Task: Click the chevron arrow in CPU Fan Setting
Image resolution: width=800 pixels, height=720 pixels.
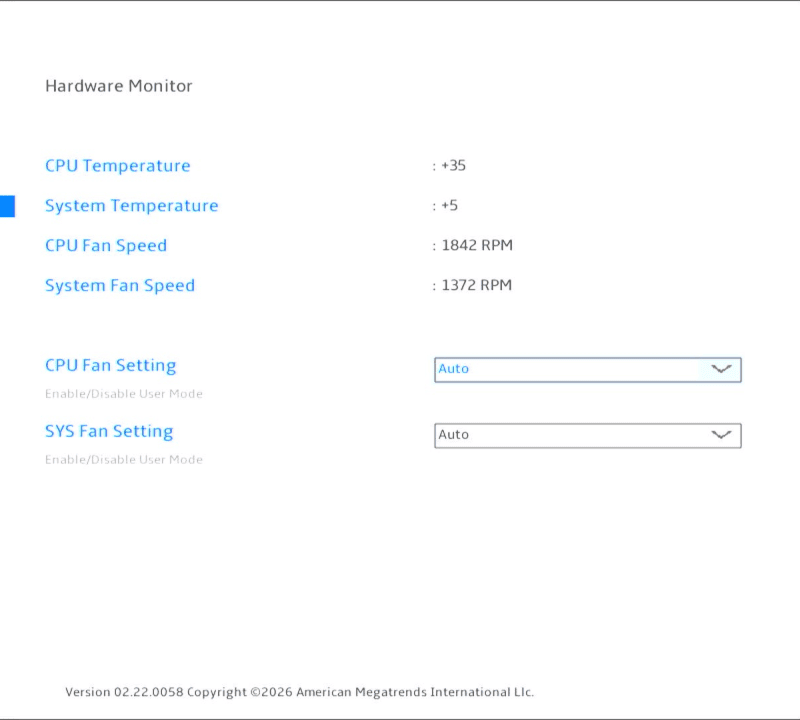Action: coord(721,369)
